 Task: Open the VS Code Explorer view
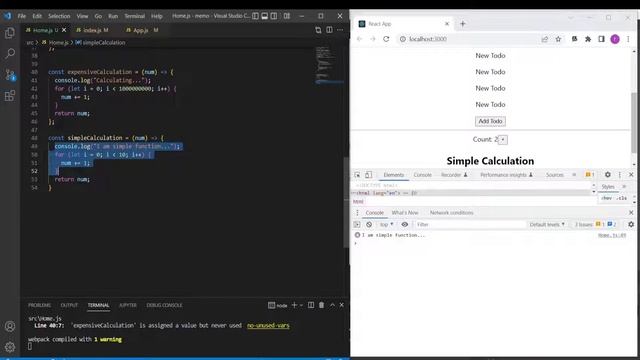[x=10, y=33]
